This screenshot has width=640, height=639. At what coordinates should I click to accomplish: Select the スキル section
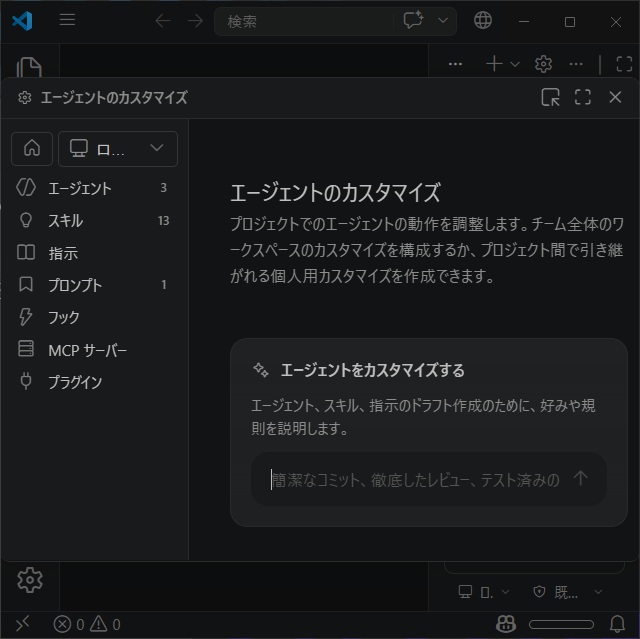[66, 221]
